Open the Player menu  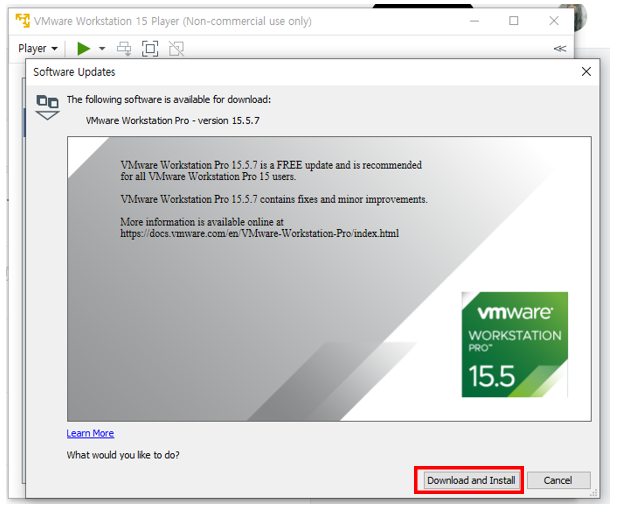[x=38, y=48]
